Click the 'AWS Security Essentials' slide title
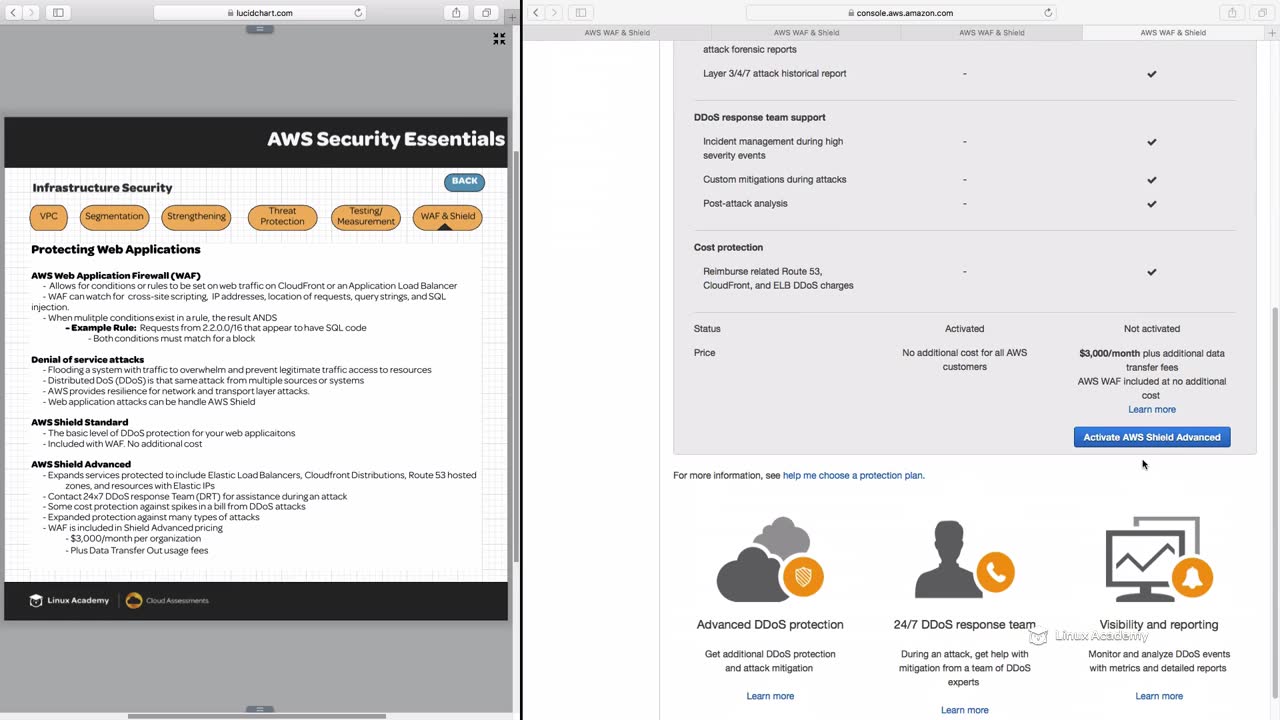The height and width of the screenshot is (720, 1280). tap(386, 139)
